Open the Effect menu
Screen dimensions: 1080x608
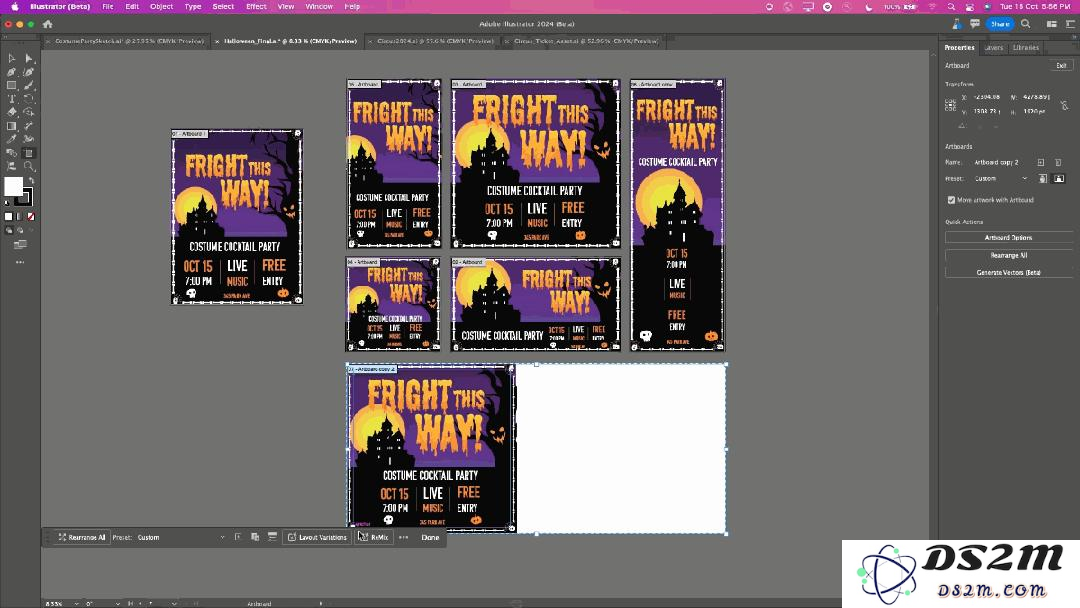pos(256,6)
